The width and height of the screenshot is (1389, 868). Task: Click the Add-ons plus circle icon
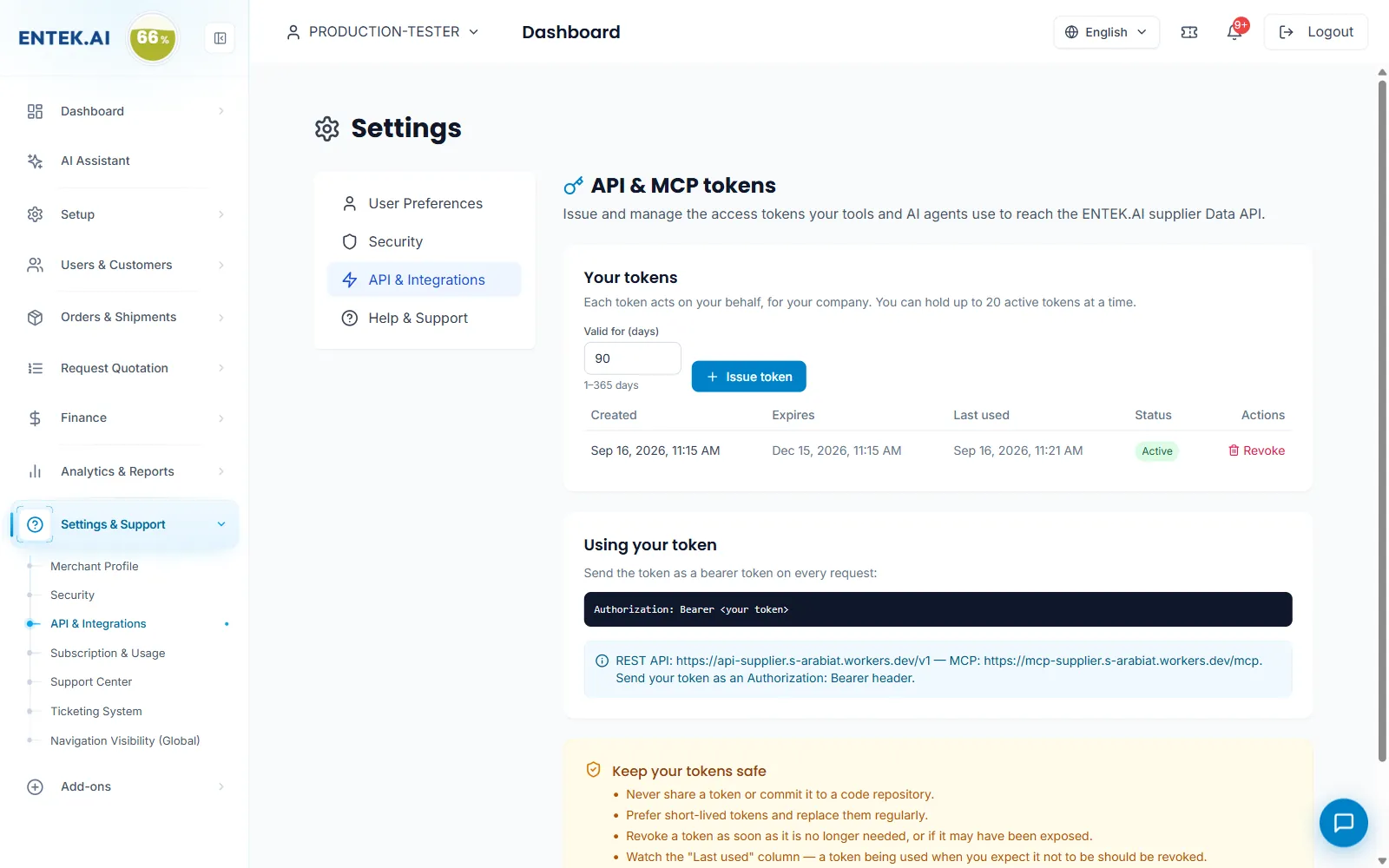(x=35, y=786)
